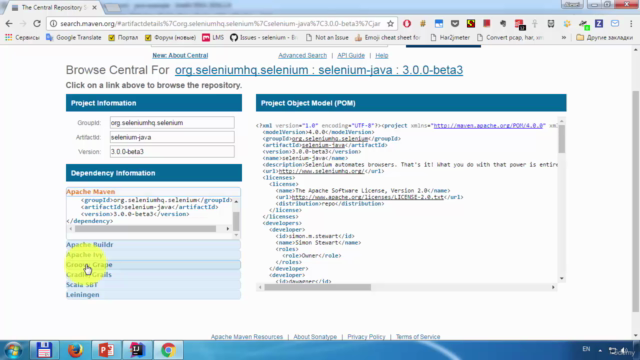Image resolution: width=640 pixels, height=360 pixels.
Task: Open the LMS bookmark
Action: (213, 38)
